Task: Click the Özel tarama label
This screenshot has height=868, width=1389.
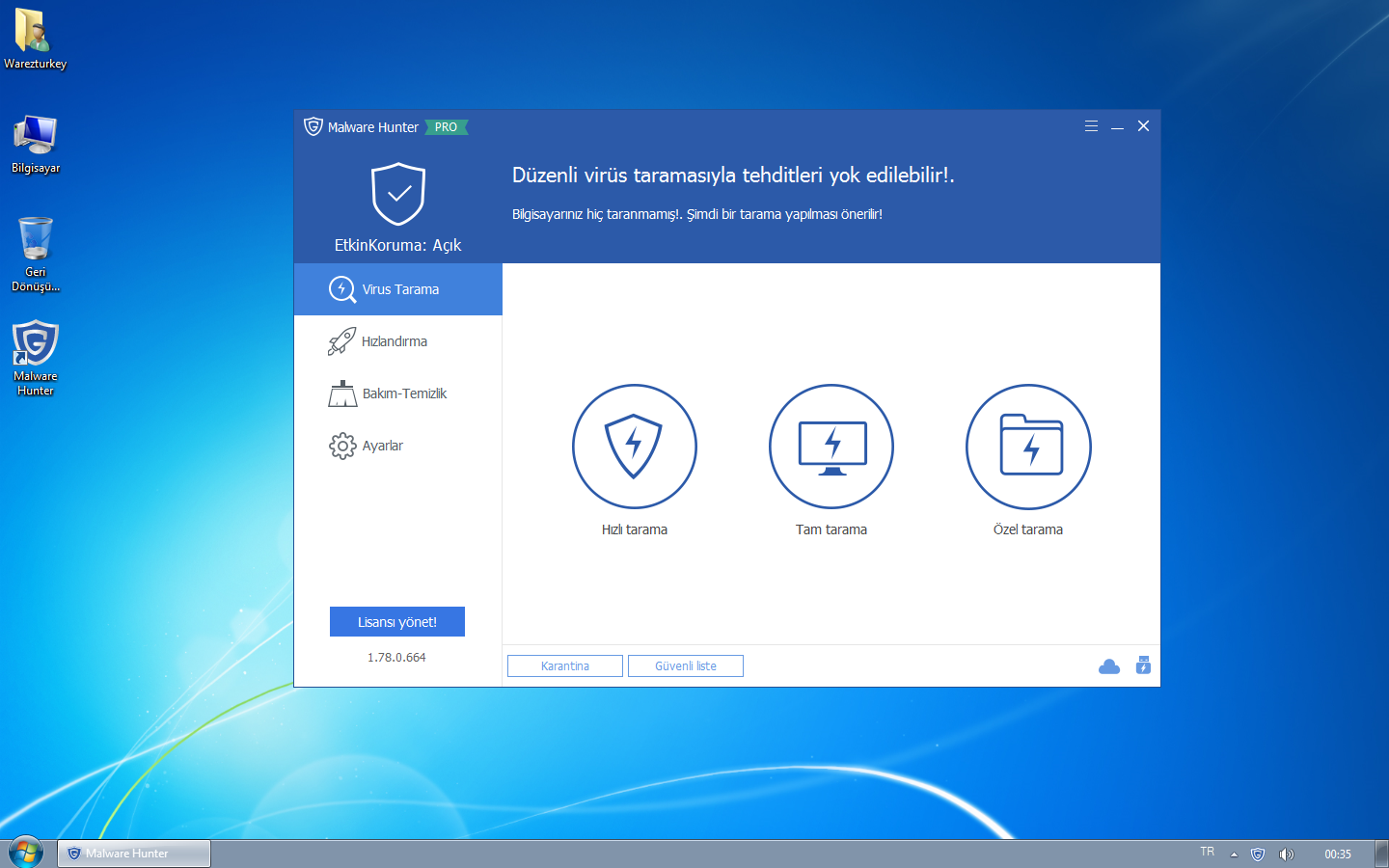Action: coord(1028,529)
